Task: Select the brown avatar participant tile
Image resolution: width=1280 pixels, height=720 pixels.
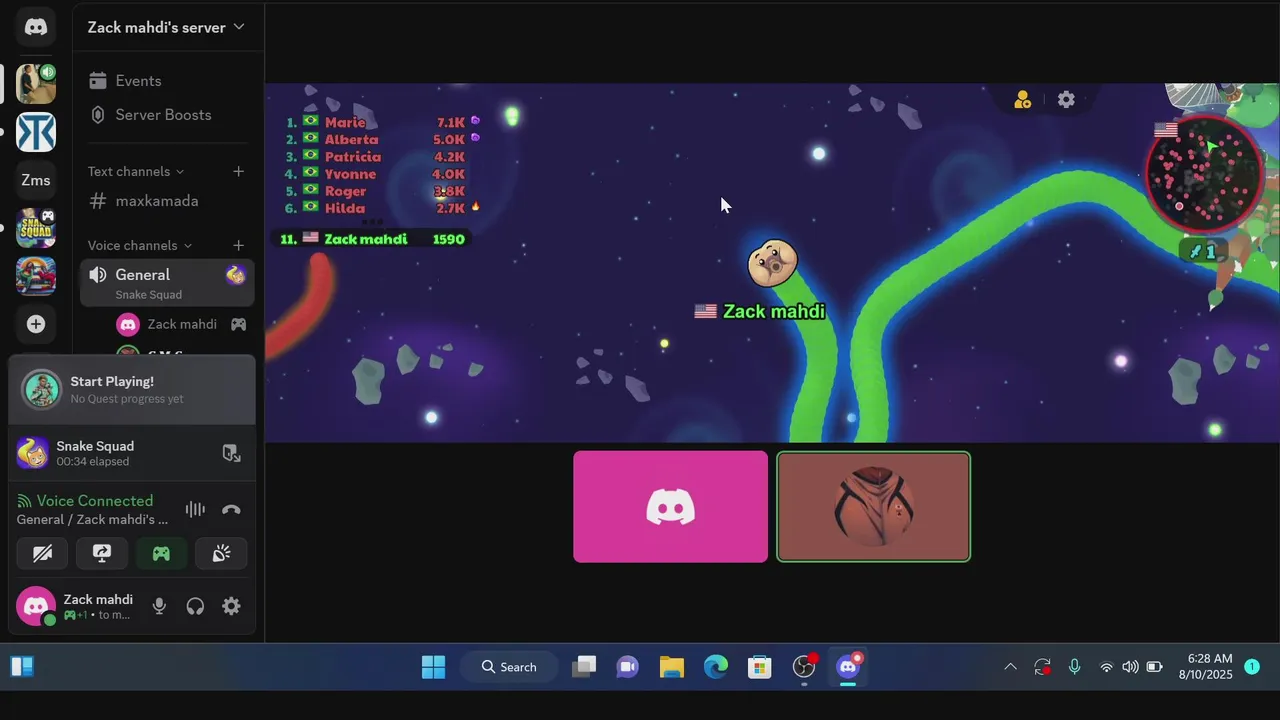Action: click(873, 507)
